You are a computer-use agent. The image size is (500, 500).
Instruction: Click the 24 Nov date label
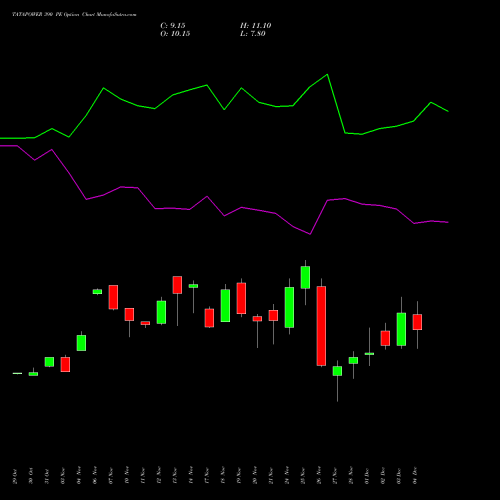[x=287, y=476]
